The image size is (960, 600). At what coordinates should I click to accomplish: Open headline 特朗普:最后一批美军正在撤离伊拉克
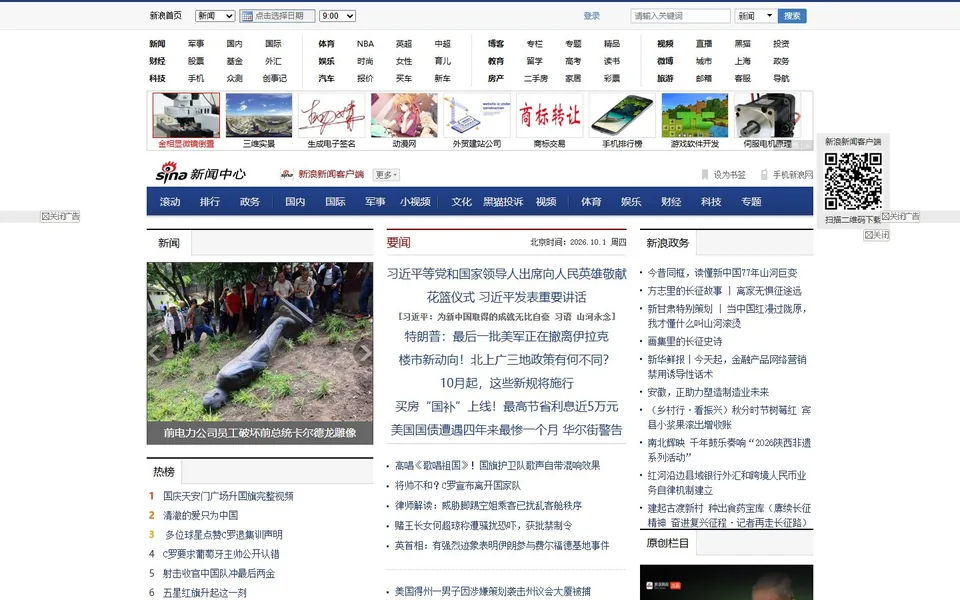(506, 337)
